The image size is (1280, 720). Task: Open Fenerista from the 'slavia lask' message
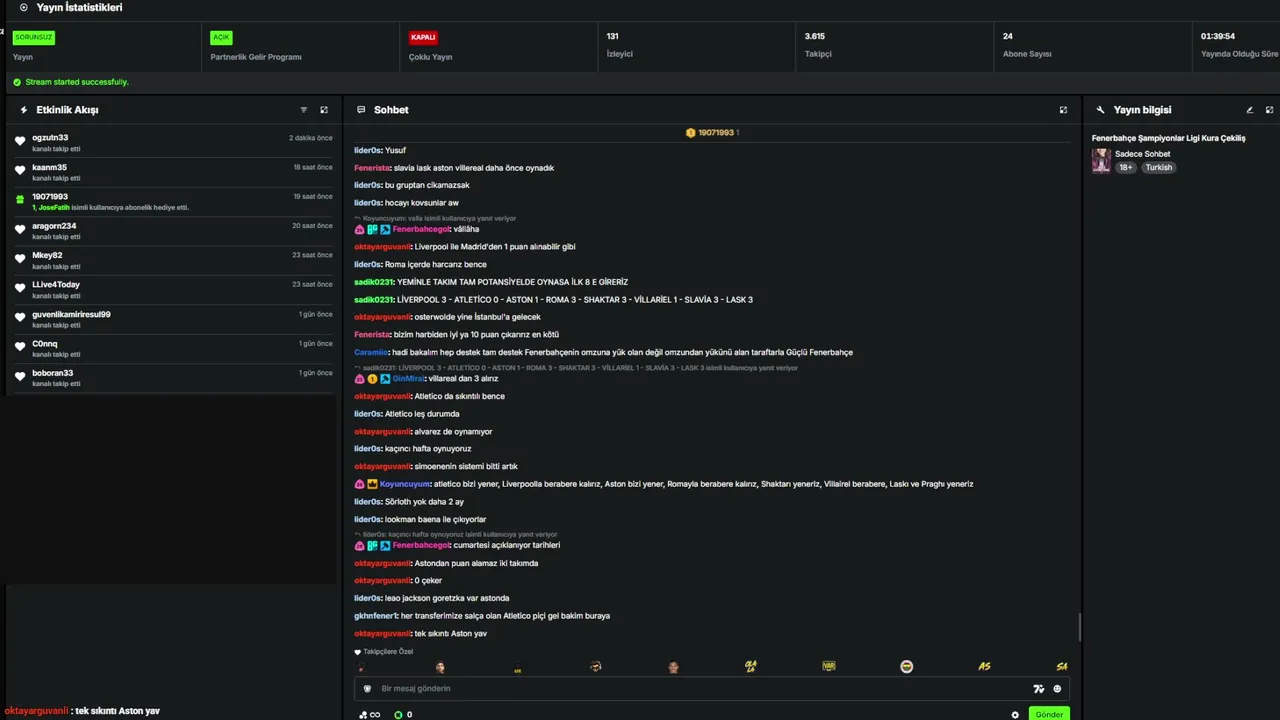[372, 168]
